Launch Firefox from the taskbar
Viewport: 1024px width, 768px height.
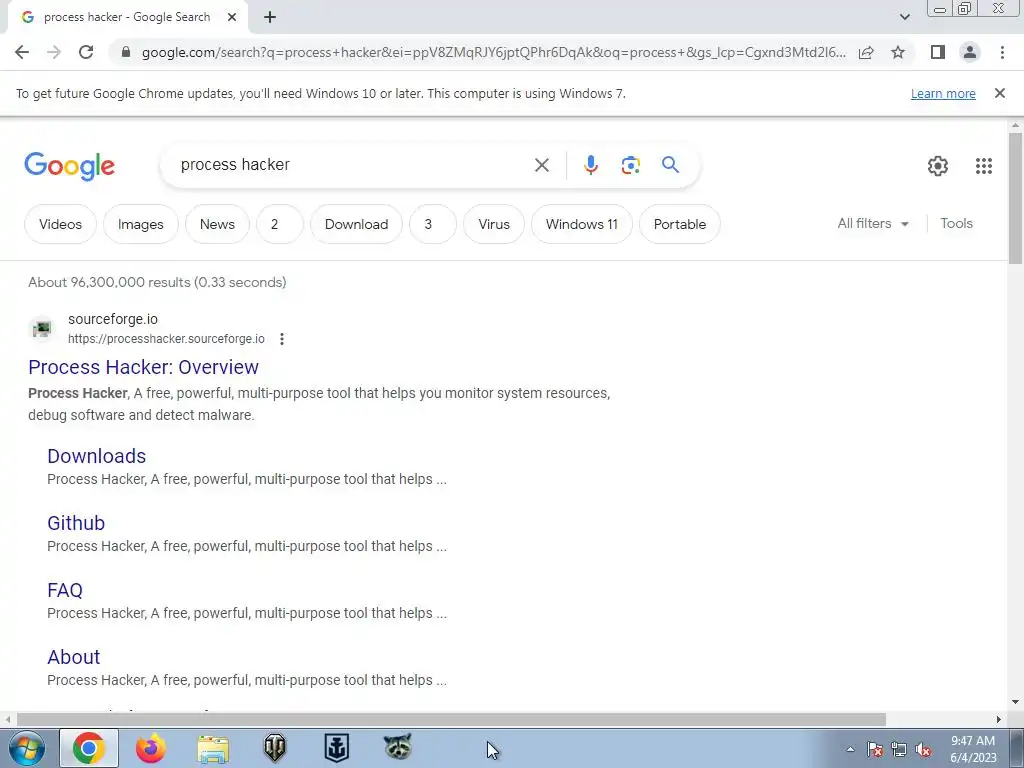151,748
